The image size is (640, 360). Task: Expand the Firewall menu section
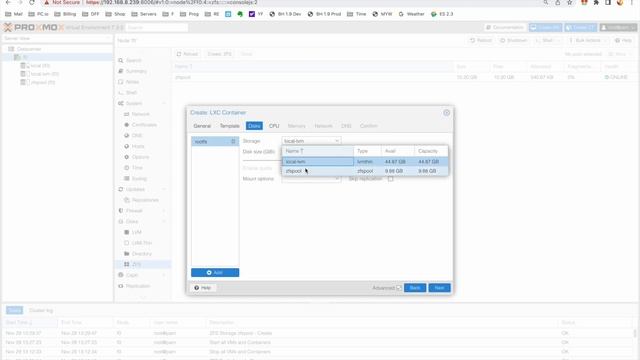coord(164,211)
